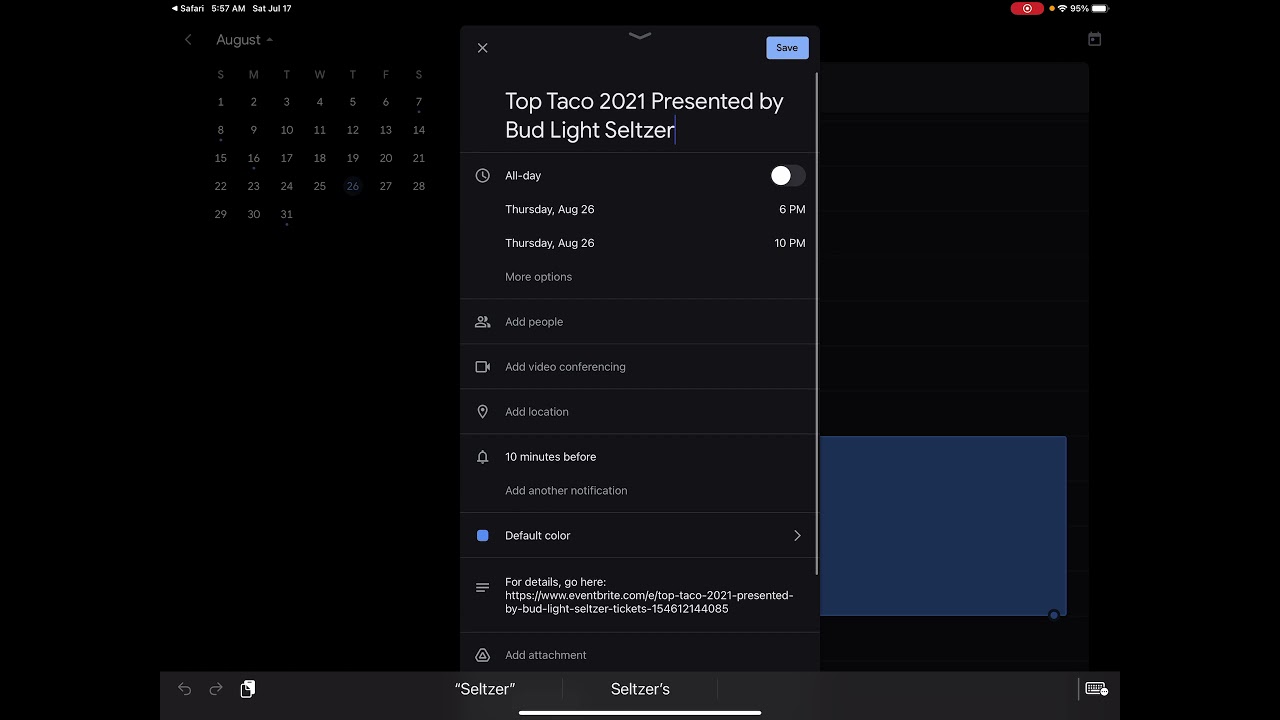
Task: Click the notification bell icon
Action: click(x=483, y=457)
